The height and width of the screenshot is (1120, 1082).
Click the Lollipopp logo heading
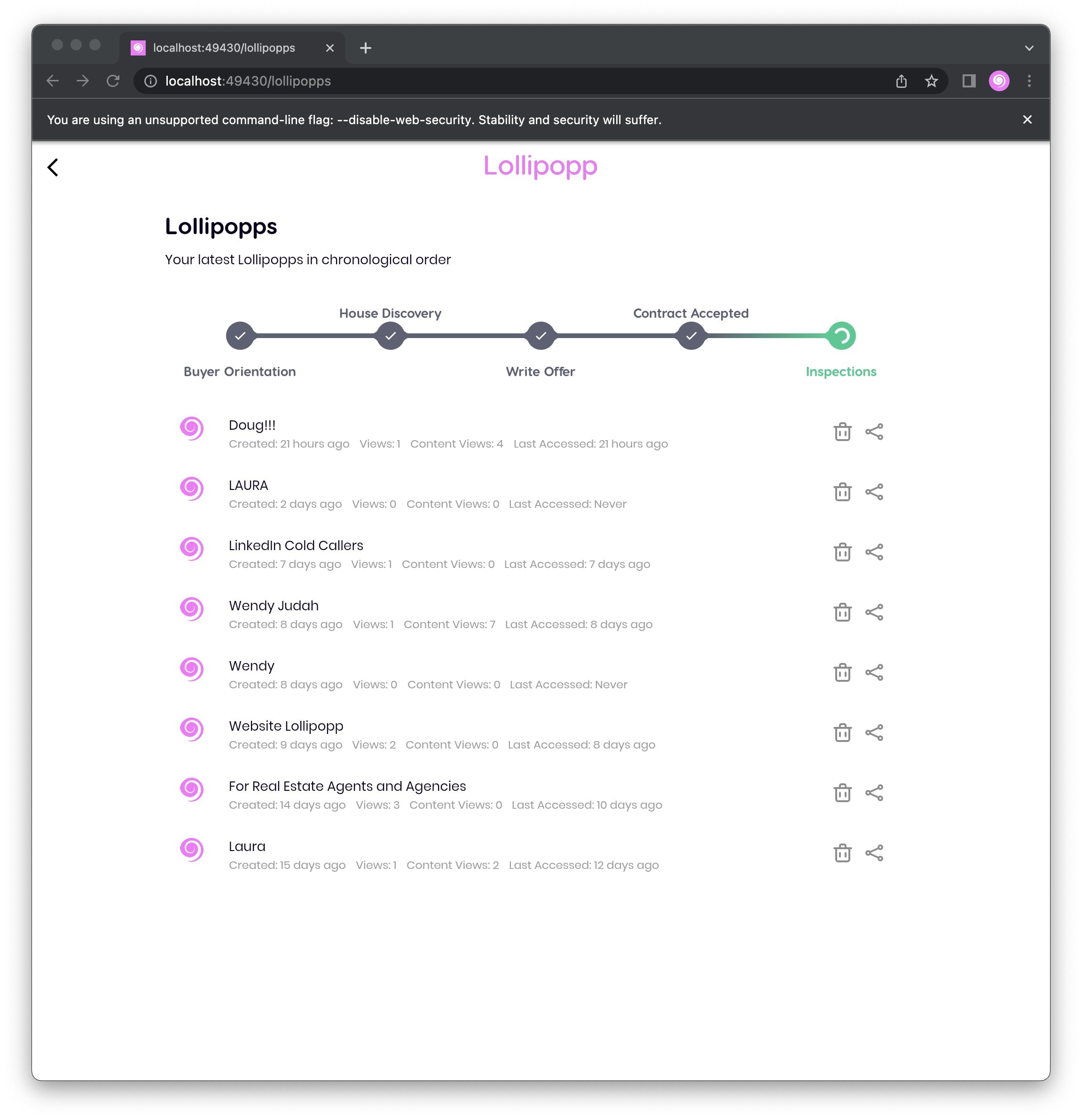coord(541,166)
